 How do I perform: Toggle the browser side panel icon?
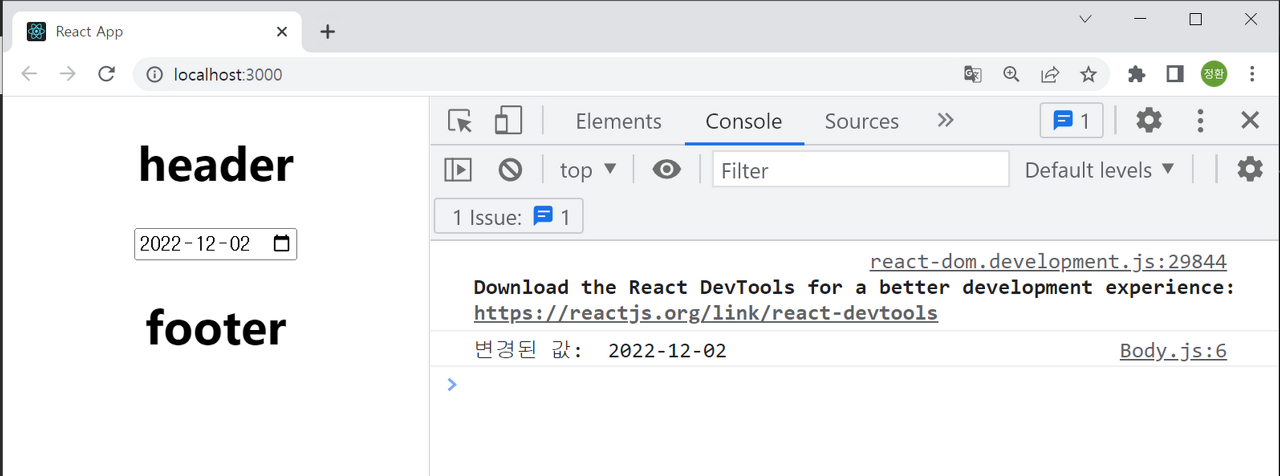coord(1175,74)
